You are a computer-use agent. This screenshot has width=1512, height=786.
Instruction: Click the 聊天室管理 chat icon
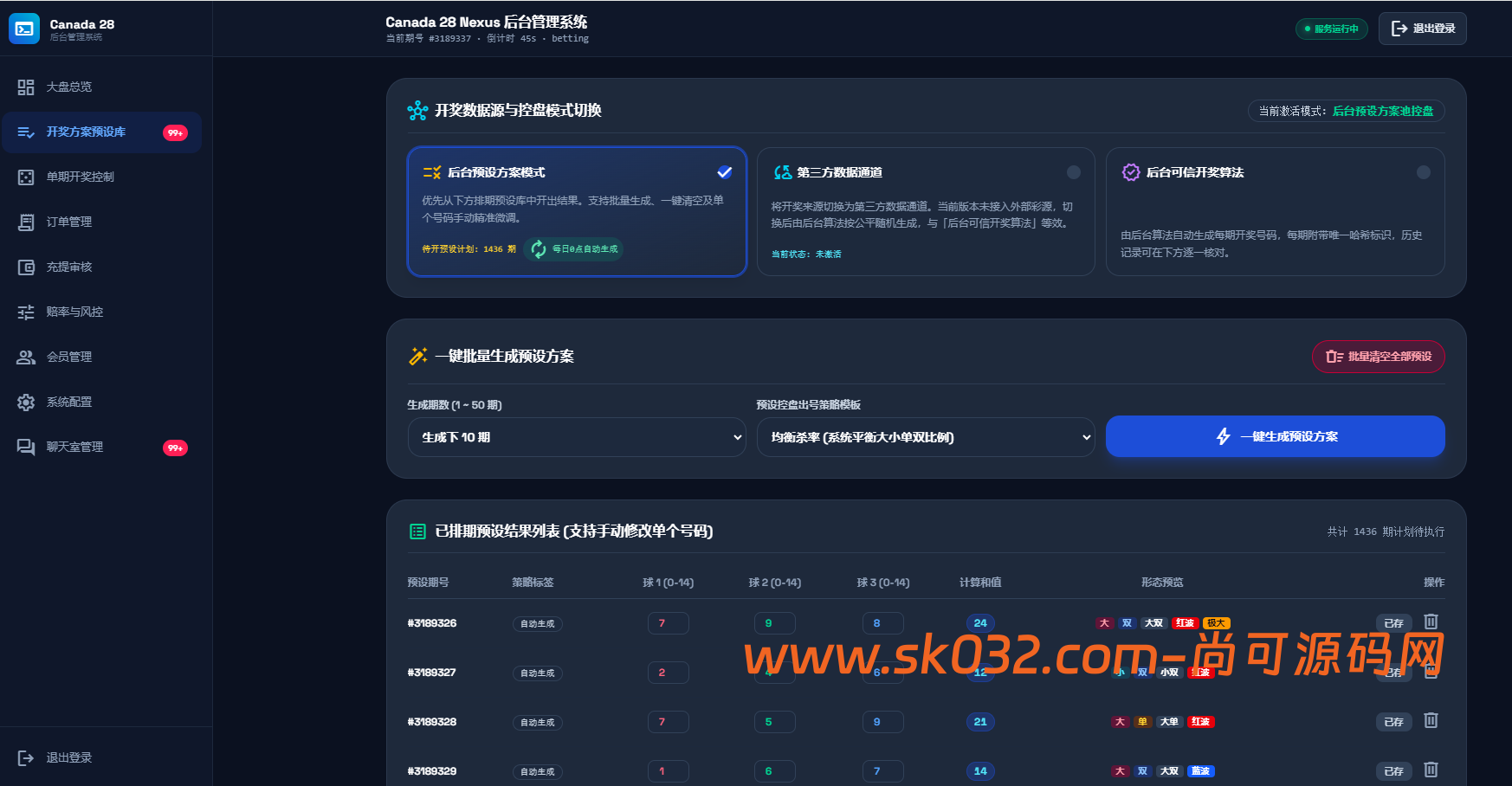(26, 448)
